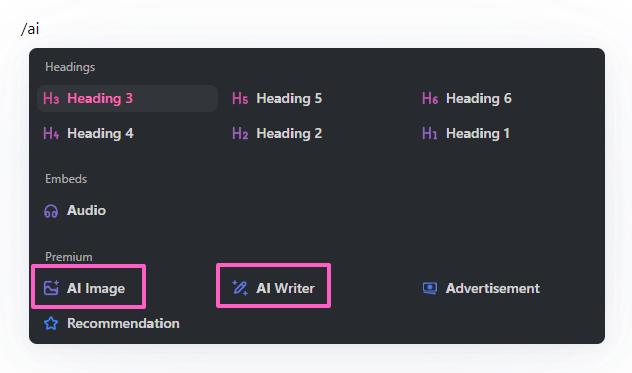Click the AI Image picture icon
Image resolution: width=632 pixels, height=373 pixels.
pyautogui.click(x=51, y=288)
